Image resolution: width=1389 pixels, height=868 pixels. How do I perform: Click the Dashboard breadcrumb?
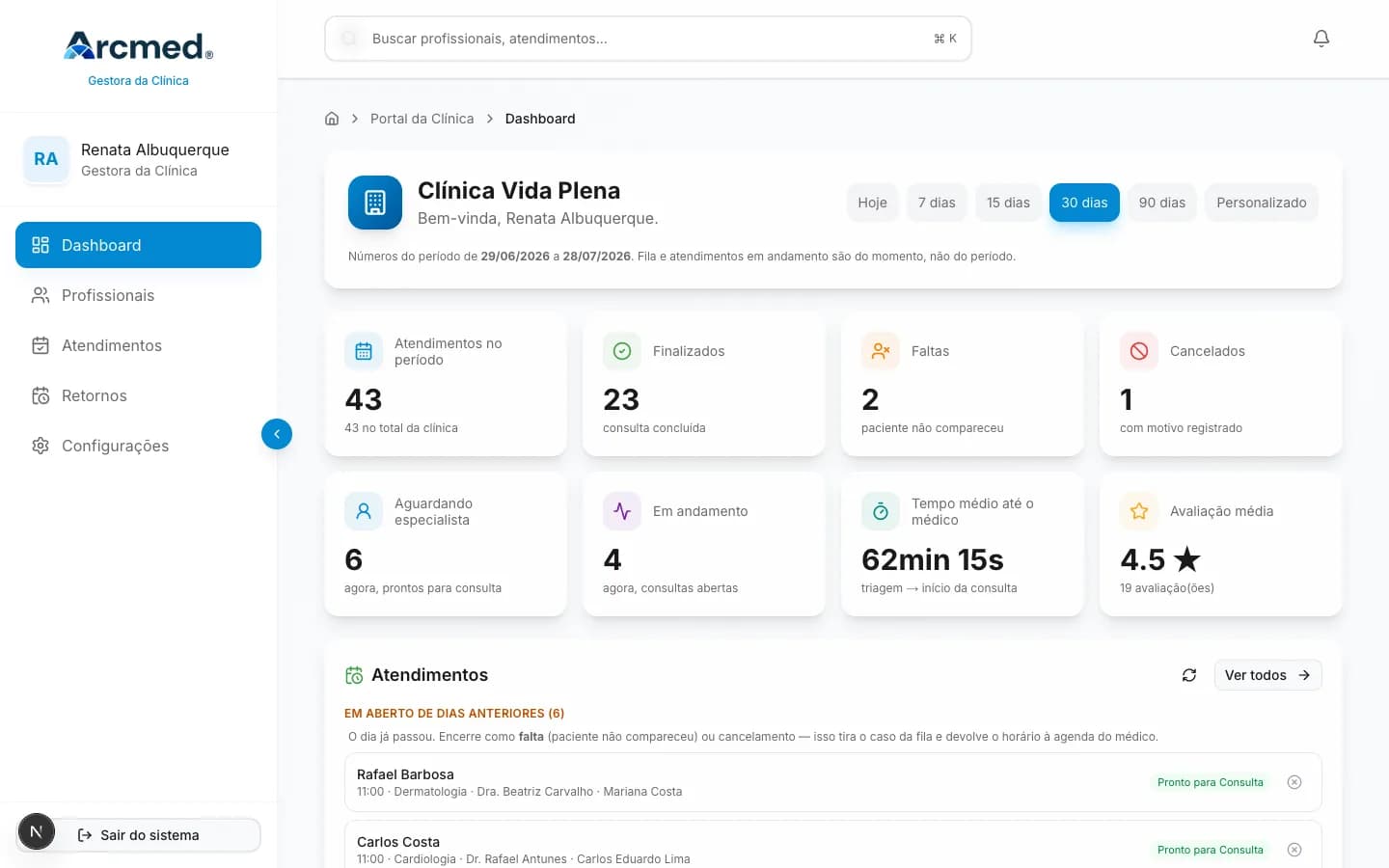tap(540, 119)
